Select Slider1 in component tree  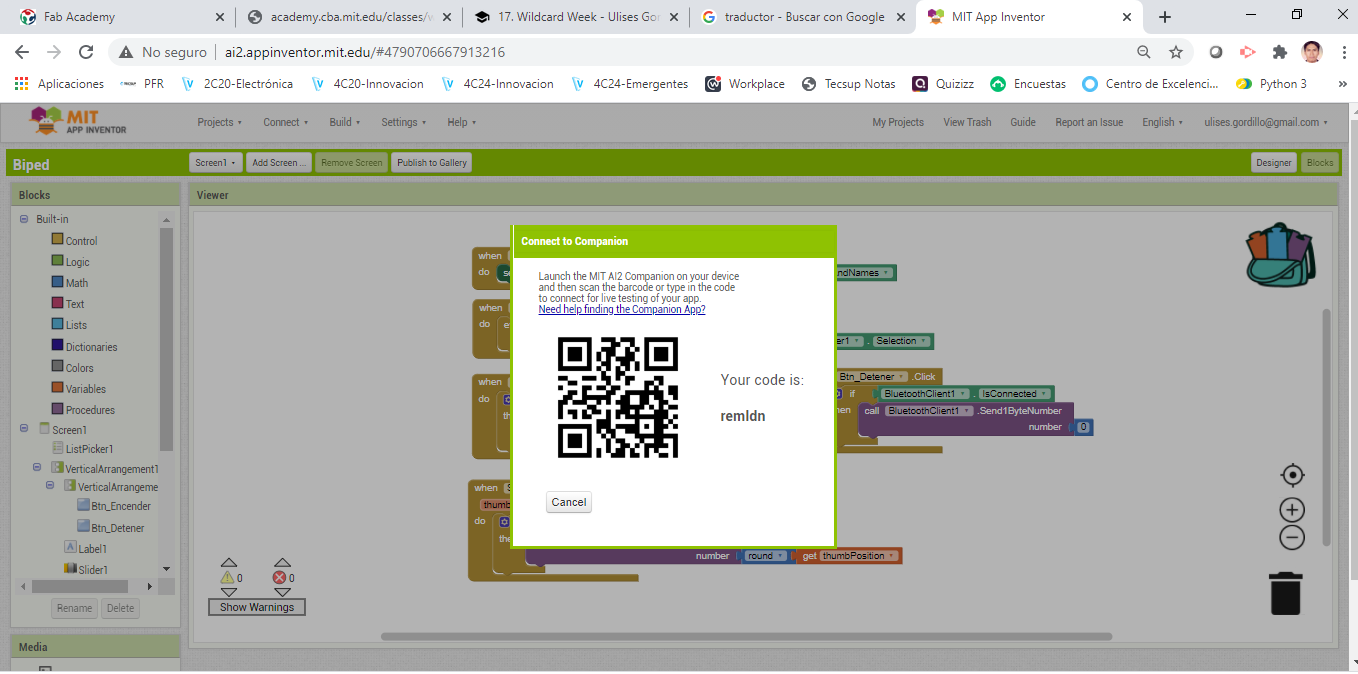pos(86,569)
